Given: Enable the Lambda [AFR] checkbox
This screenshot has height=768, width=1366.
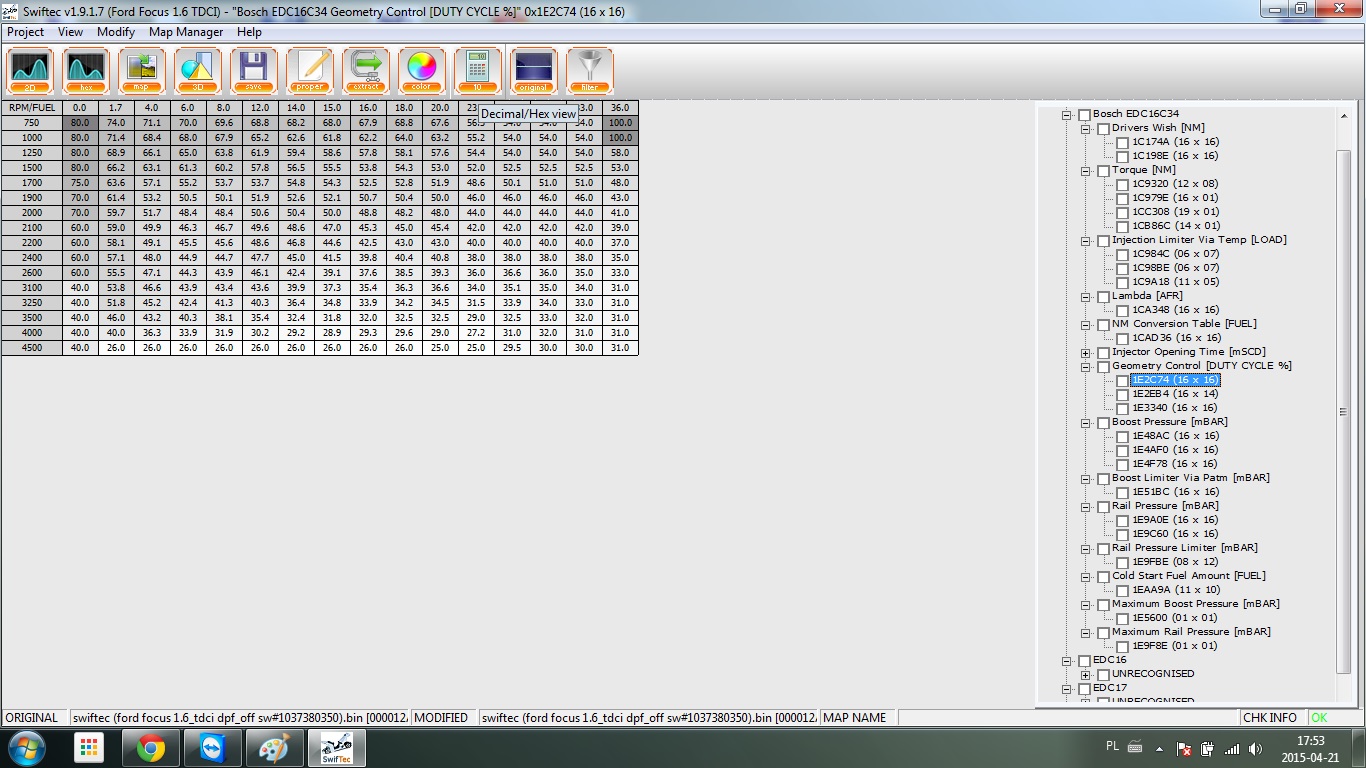Looking at the screenshot, I should tap(1104, 297).
